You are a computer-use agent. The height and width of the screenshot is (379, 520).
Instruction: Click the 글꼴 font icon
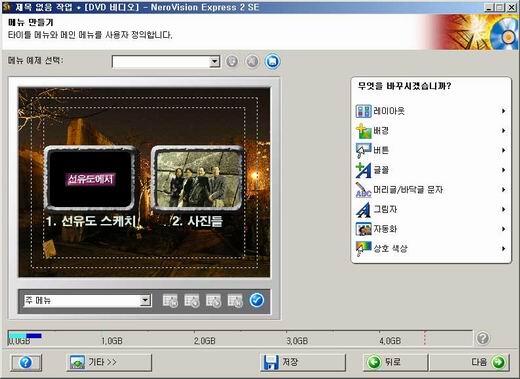pos(363,170)
